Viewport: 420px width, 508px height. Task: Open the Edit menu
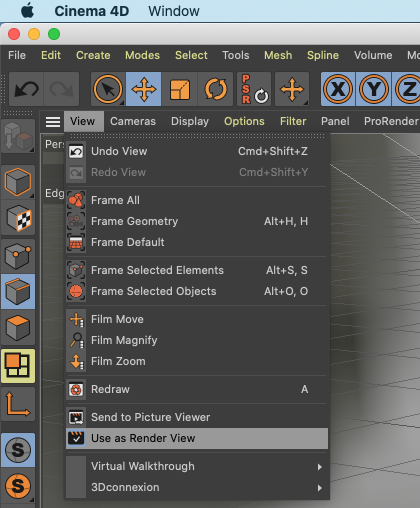pyautogui.click(x=51, y=55)
